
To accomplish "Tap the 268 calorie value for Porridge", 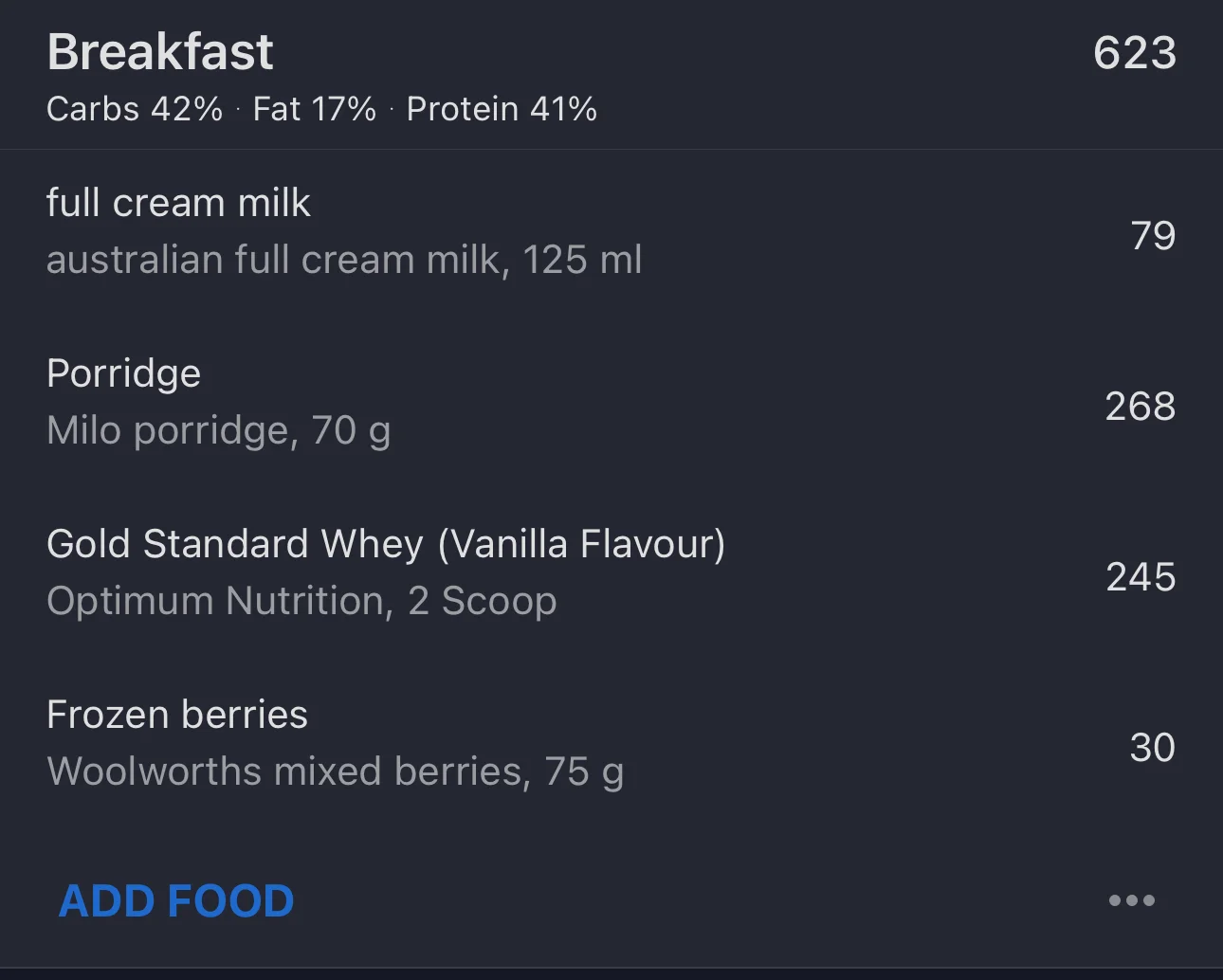I will [1140, 407].
